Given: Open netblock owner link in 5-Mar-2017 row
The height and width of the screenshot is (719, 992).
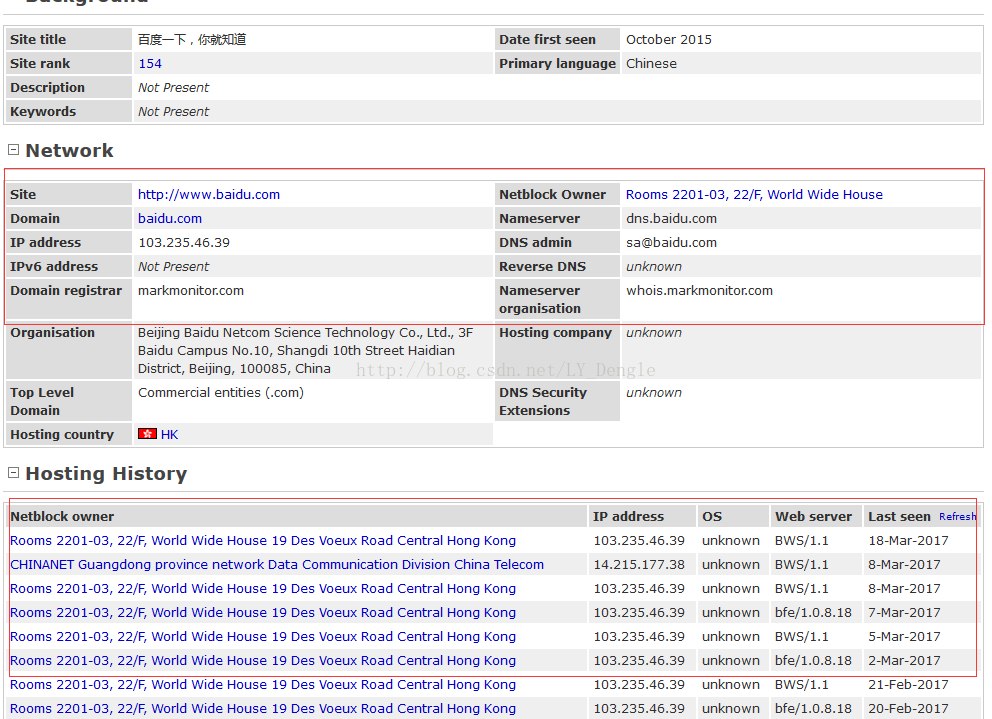Looking at the screenshot, I should (x=263, y=637).
